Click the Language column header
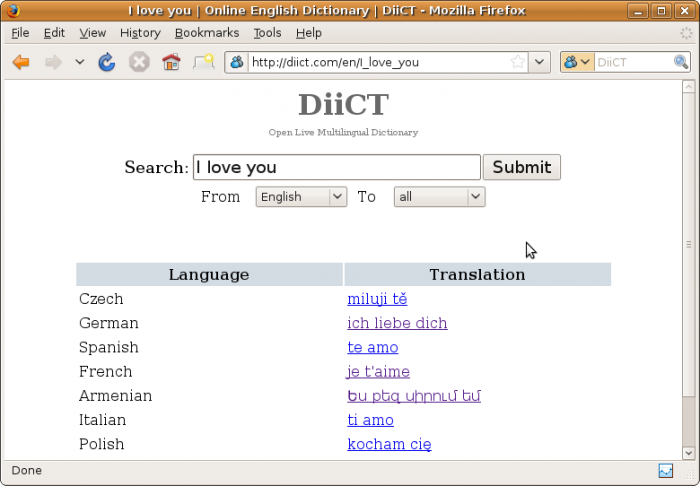This screenshot has height=486, width=700. [x=209, y=274]
